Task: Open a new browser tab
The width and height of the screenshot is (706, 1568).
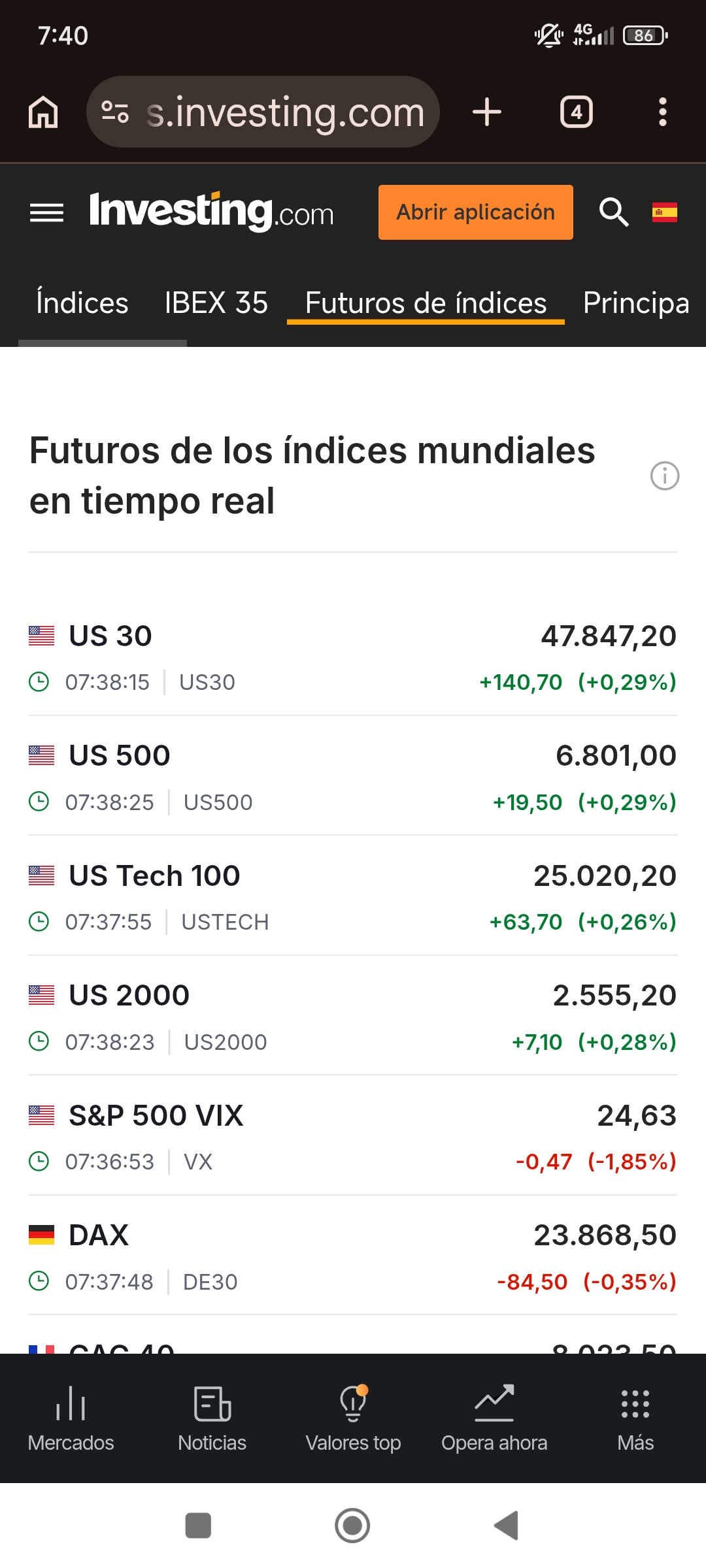Action: [487, 112]
